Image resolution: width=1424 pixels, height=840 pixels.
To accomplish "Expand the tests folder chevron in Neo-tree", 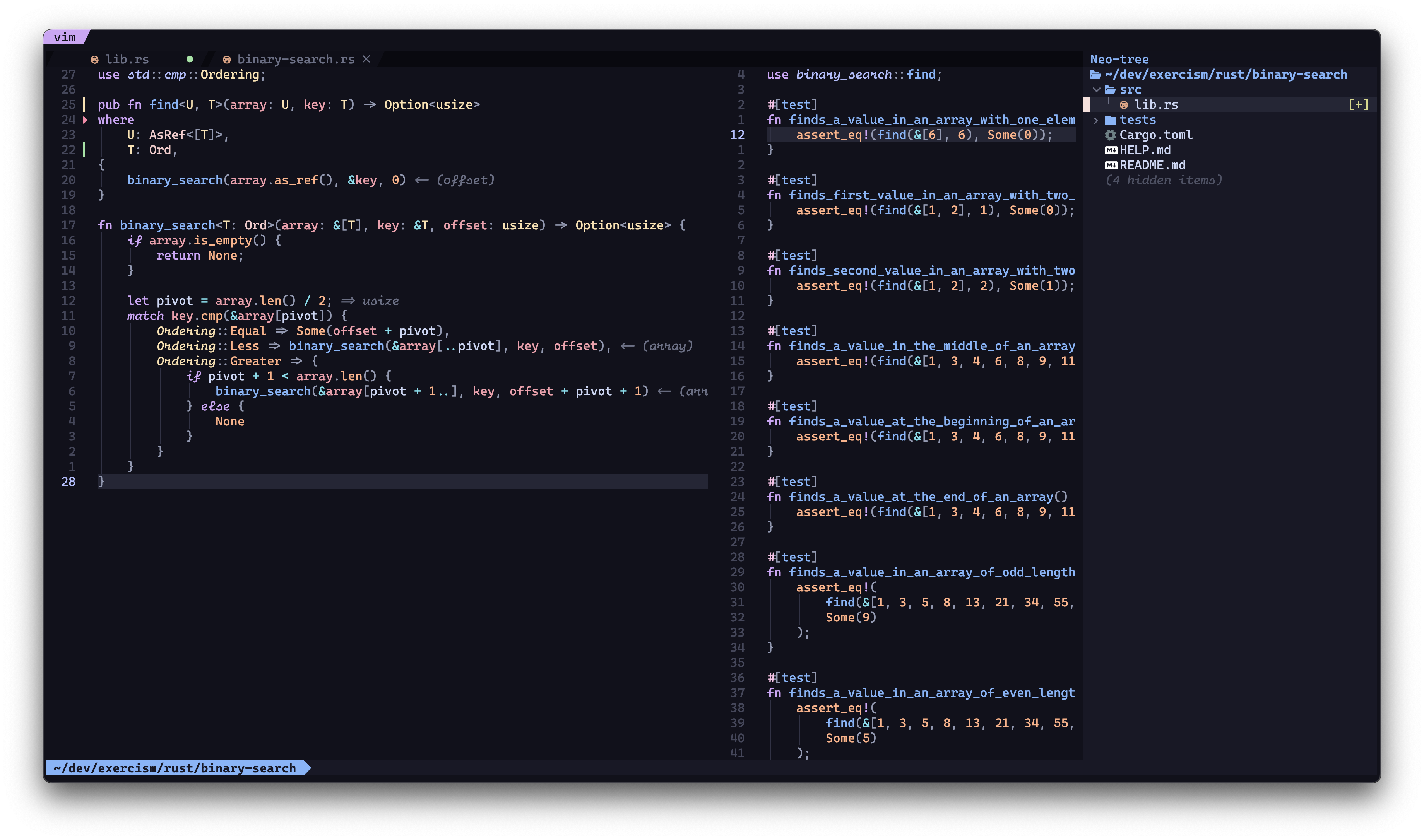I will tap(1096, 120).
